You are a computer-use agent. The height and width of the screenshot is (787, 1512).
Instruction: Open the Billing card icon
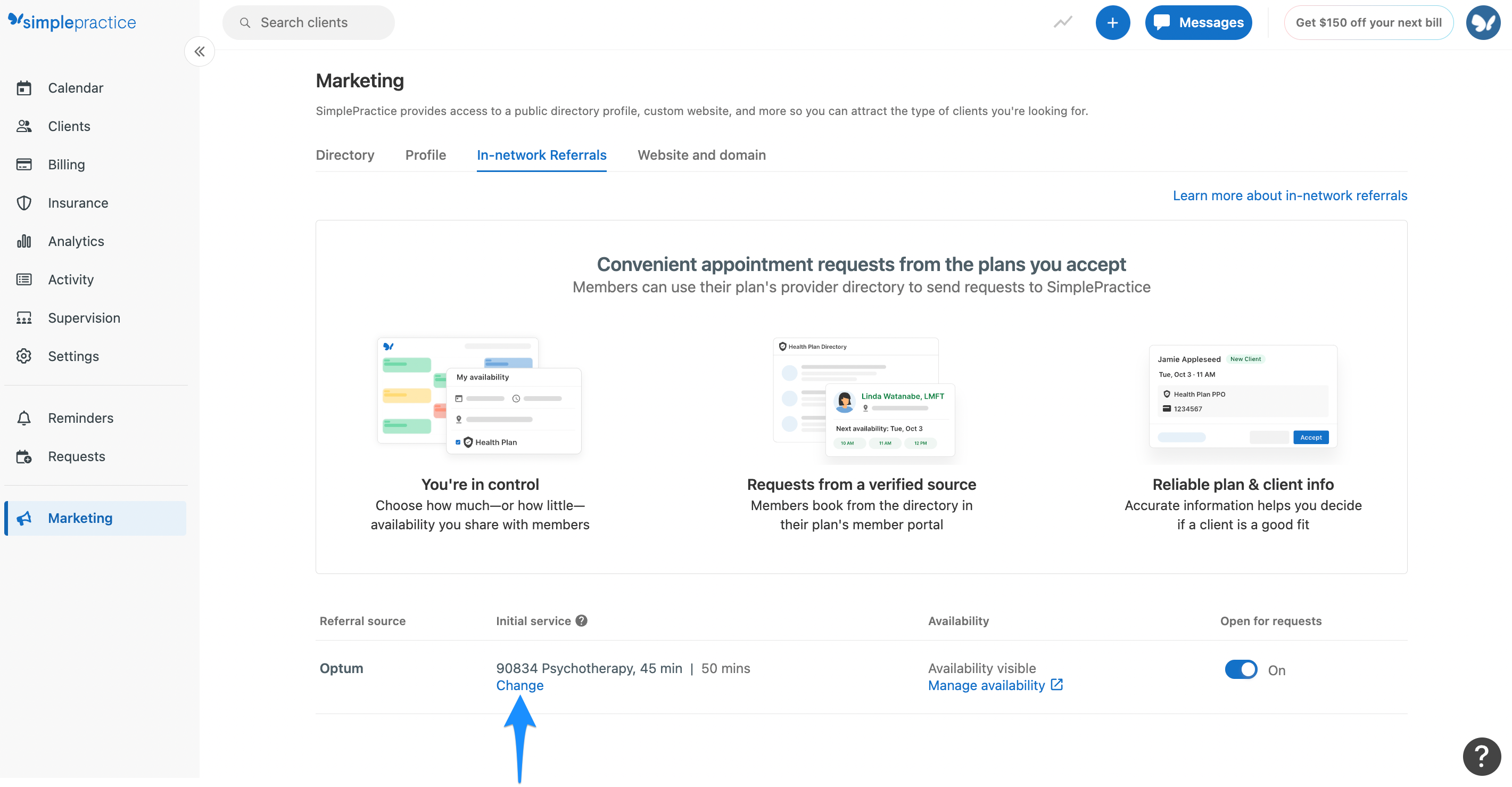[24, 165]
